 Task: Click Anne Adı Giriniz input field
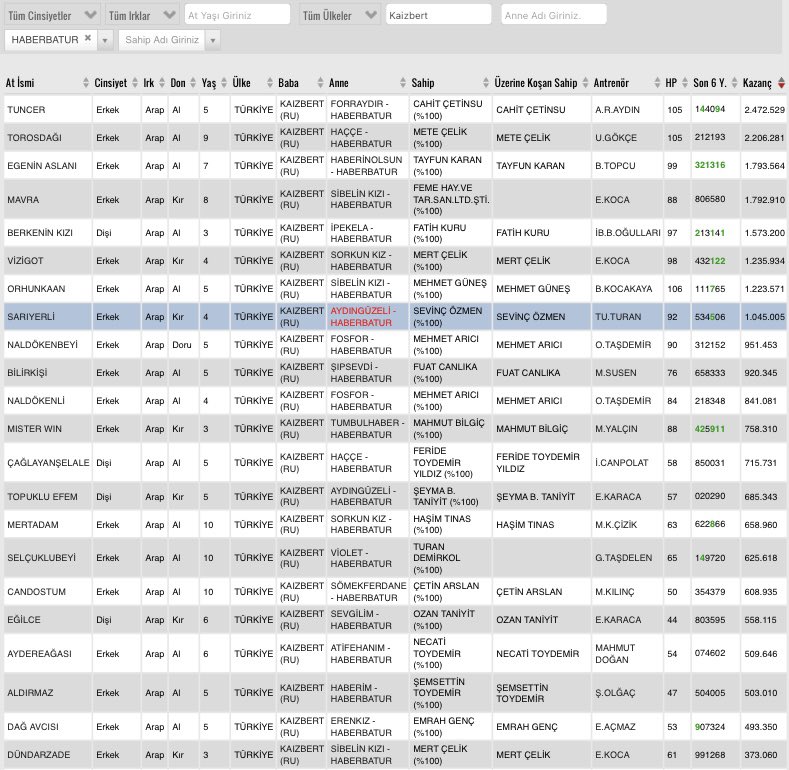(x=554, y=15)
